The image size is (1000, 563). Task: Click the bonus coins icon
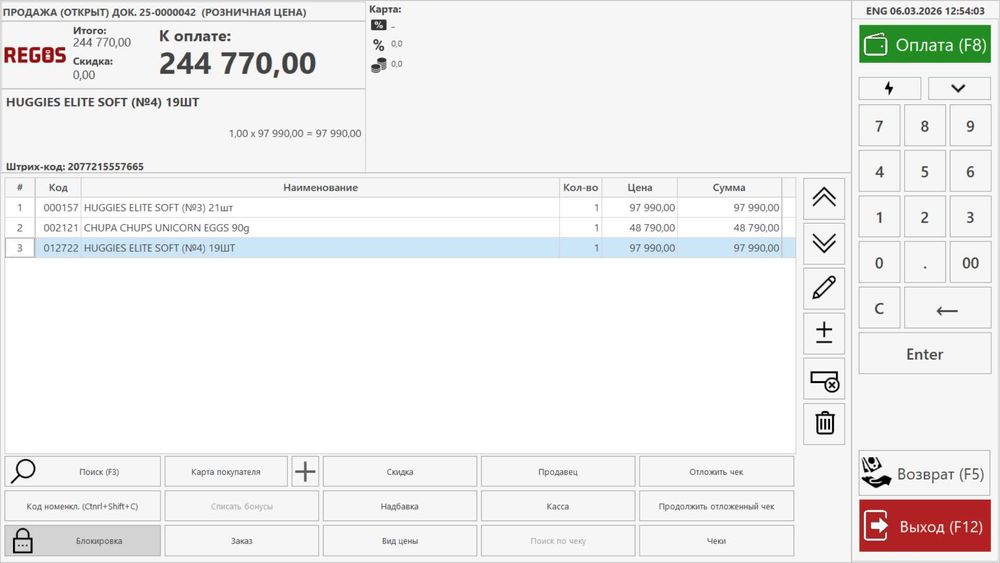pos(379,64)
